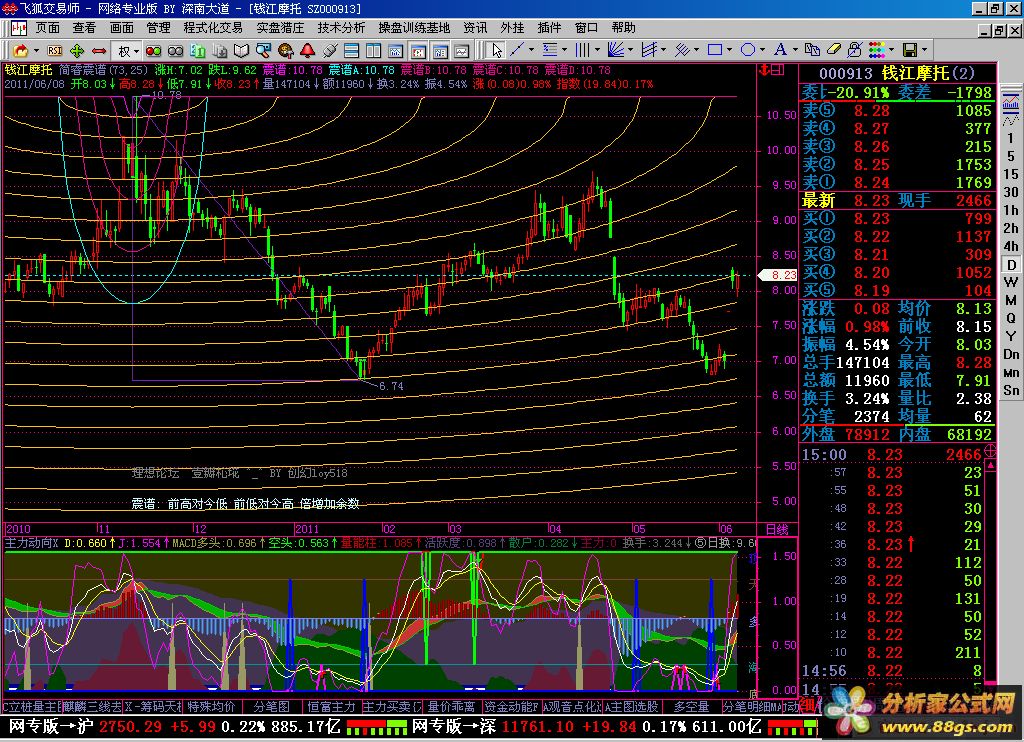
Task: Click the 卖⑤ 8.28 order row
Action: (x=897, y=110)
